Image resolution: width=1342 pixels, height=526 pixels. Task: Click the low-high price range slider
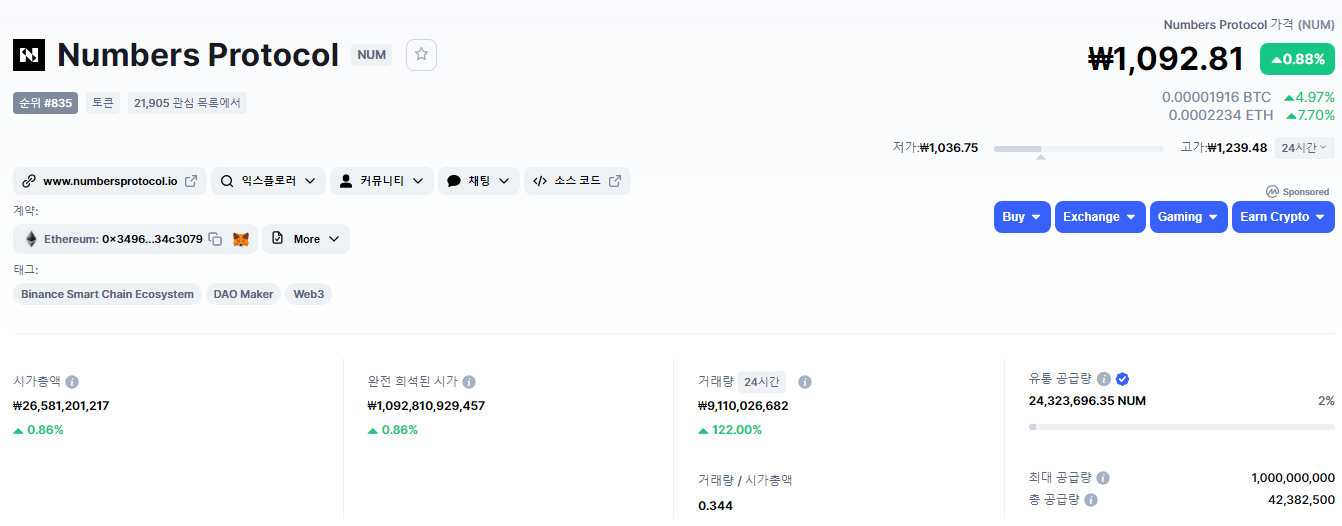coord(1079,149)
